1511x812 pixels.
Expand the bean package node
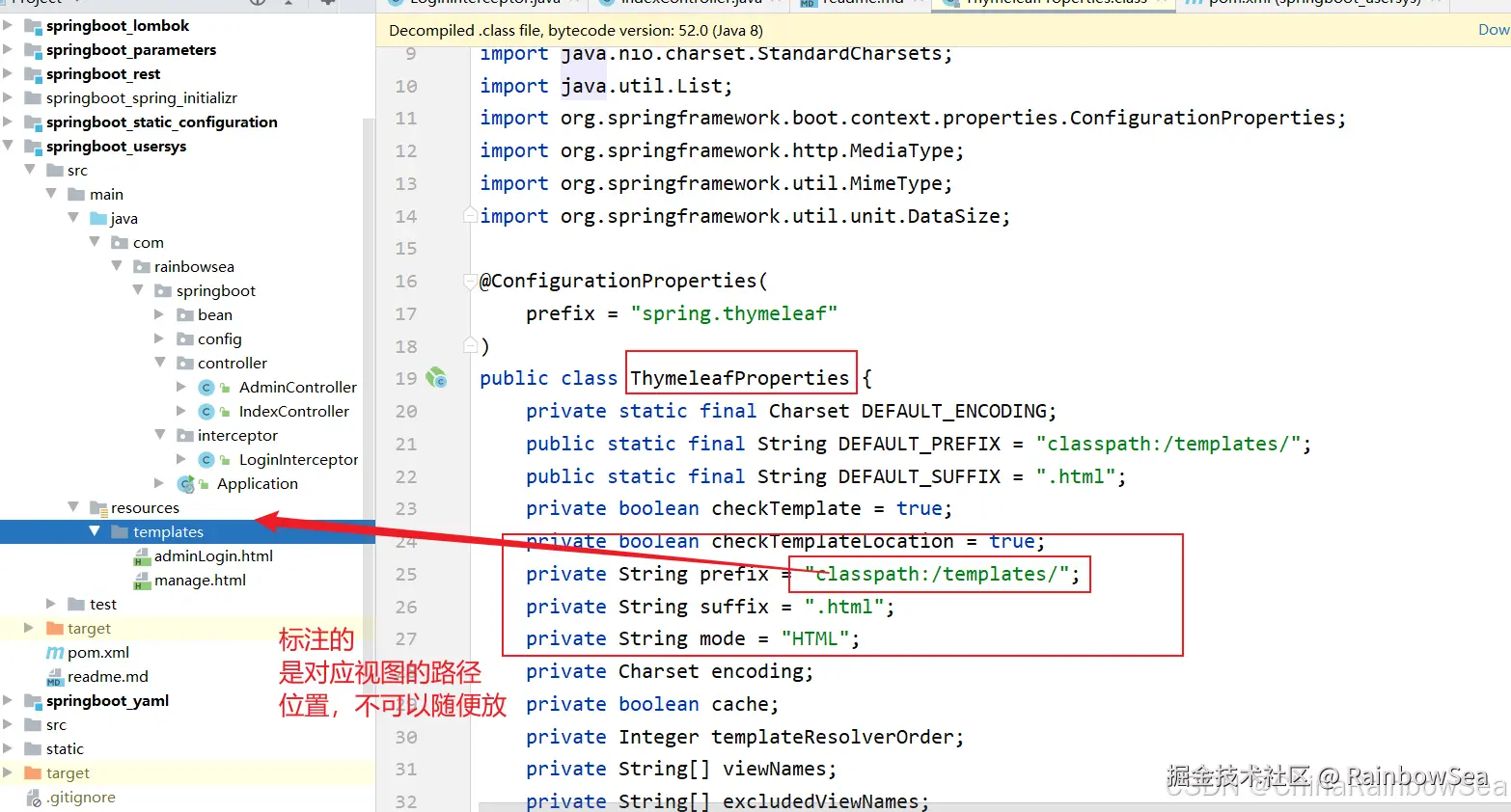160,314
